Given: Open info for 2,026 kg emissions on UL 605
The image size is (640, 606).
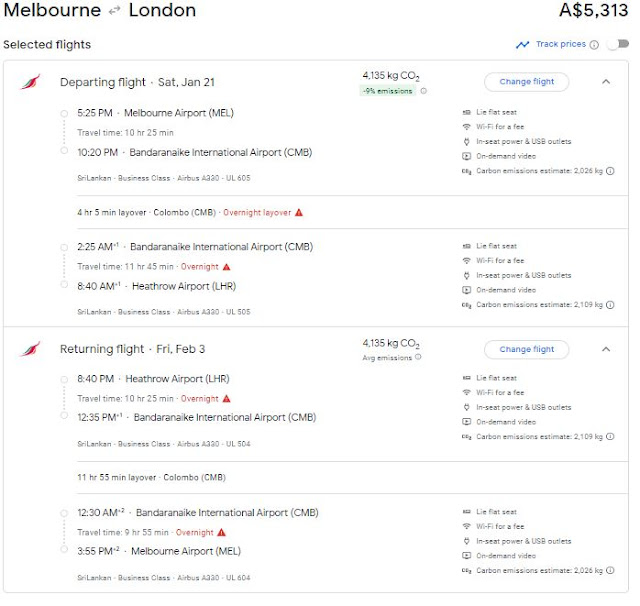Looking at the screenshot, I should coord(610,171).
